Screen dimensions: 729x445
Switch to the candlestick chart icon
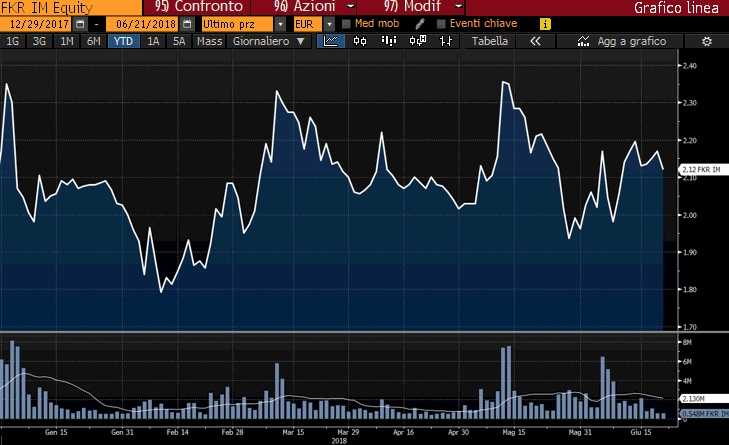point(360,41)
